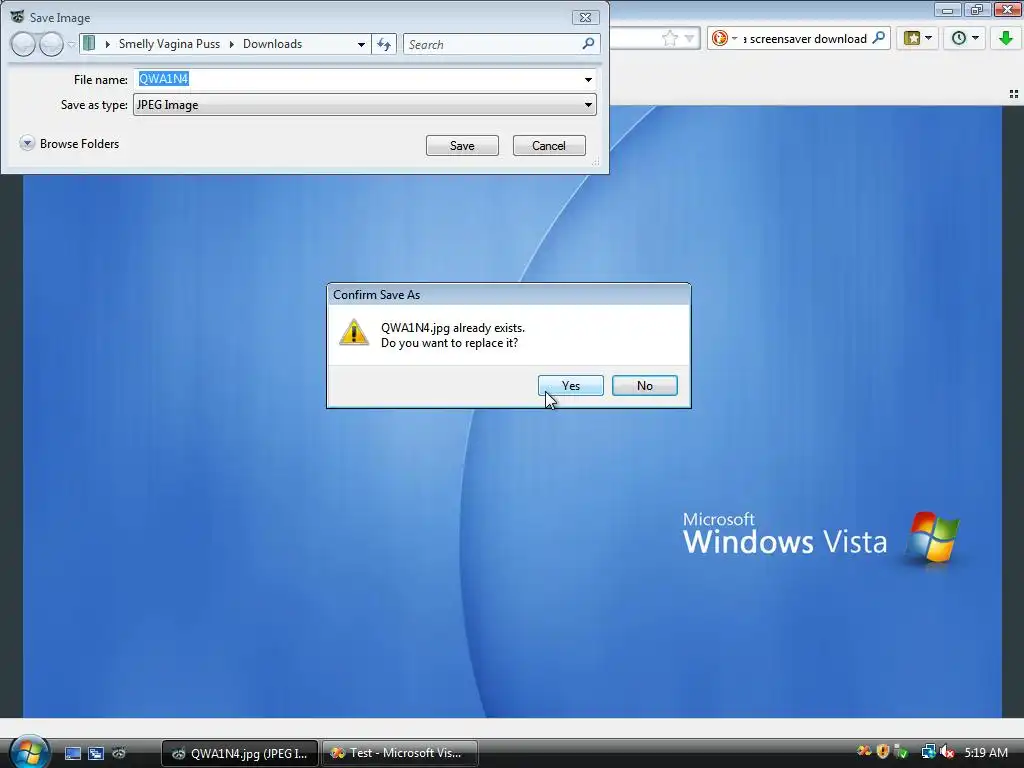Click the Downloads breadcrumb segment
1024x768 pixels.
click(x=272, y=44)
